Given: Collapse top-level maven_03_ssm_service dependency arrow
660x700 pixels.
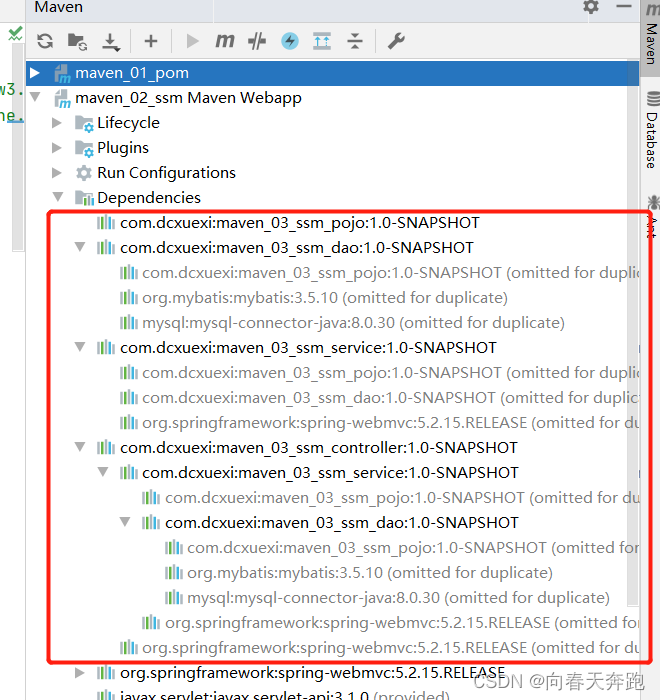Looking at the screenshot, I should 80,346.
